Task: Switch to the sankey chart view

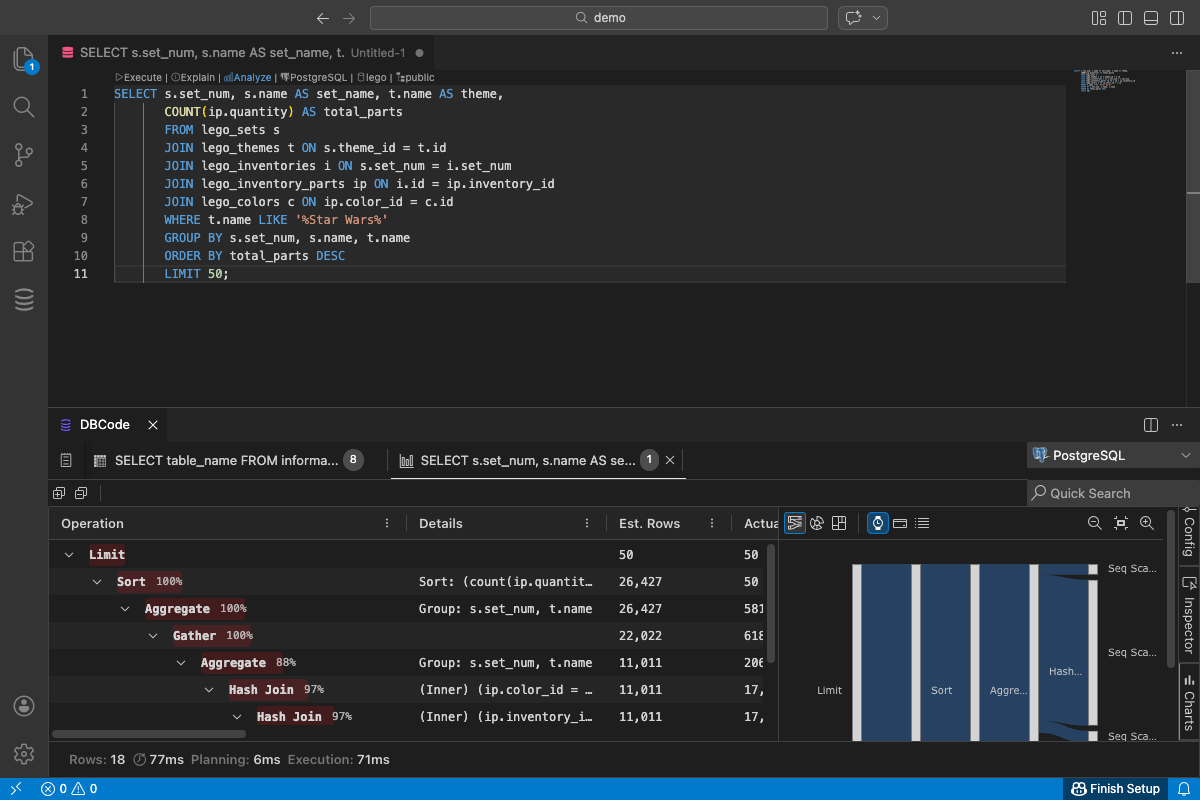Action: tap(795, 523)
